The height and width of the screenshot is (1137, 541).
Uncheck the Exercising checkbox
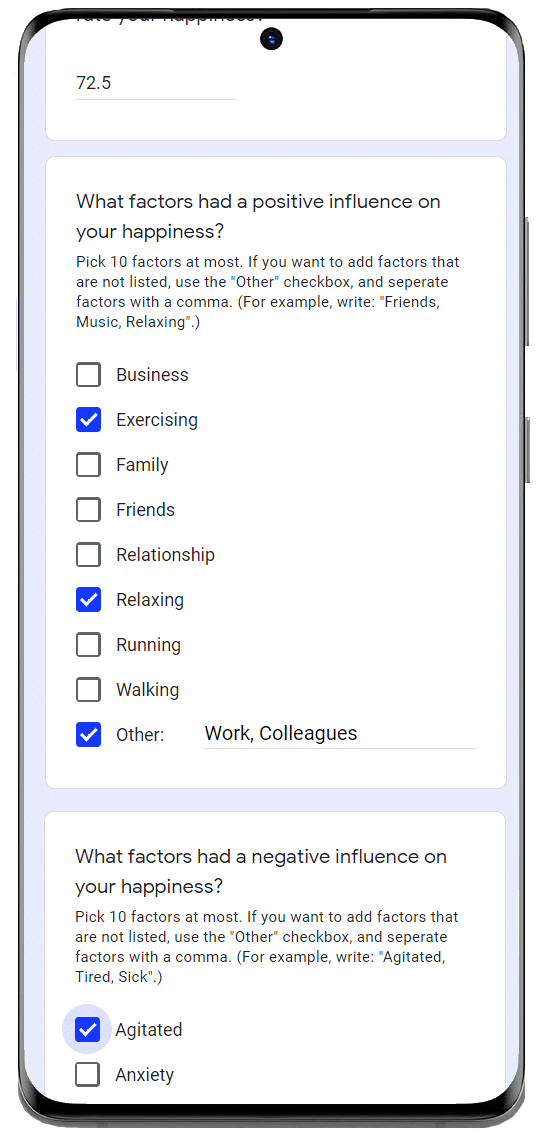pyautogui.click(x=88, y=420)
